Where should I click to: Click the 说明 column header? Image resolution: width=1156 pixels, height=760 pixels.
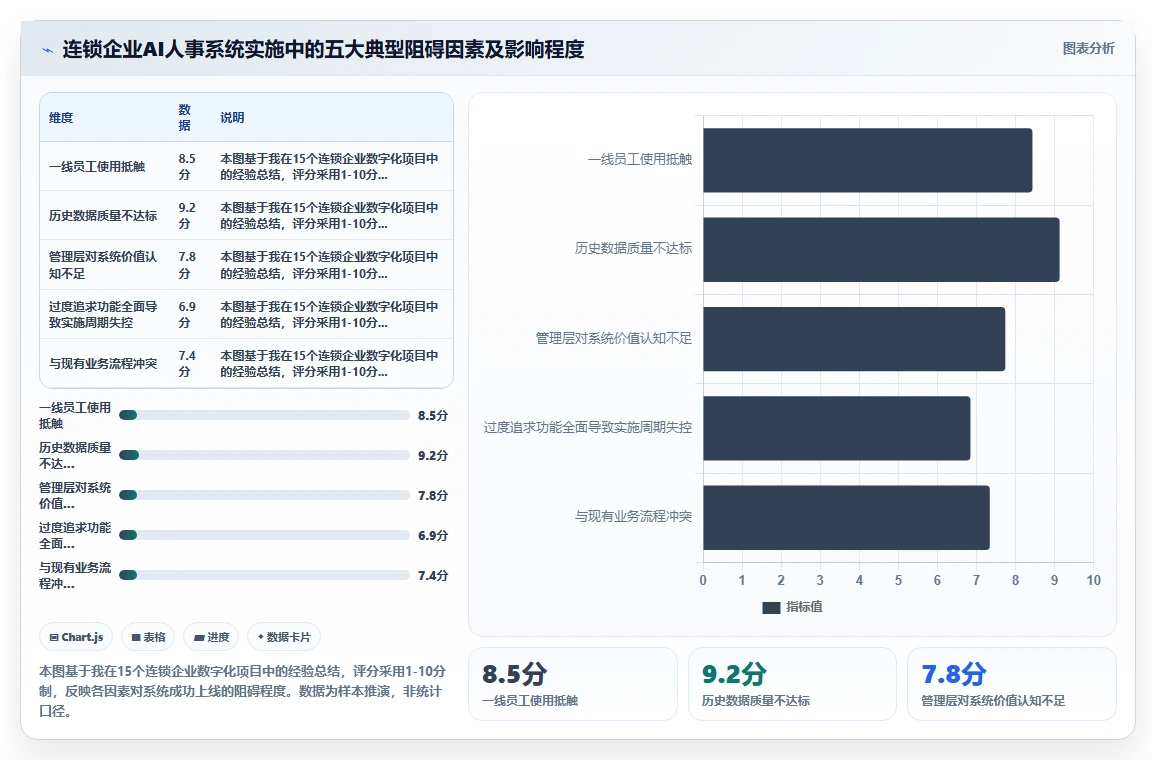(232, 117)
